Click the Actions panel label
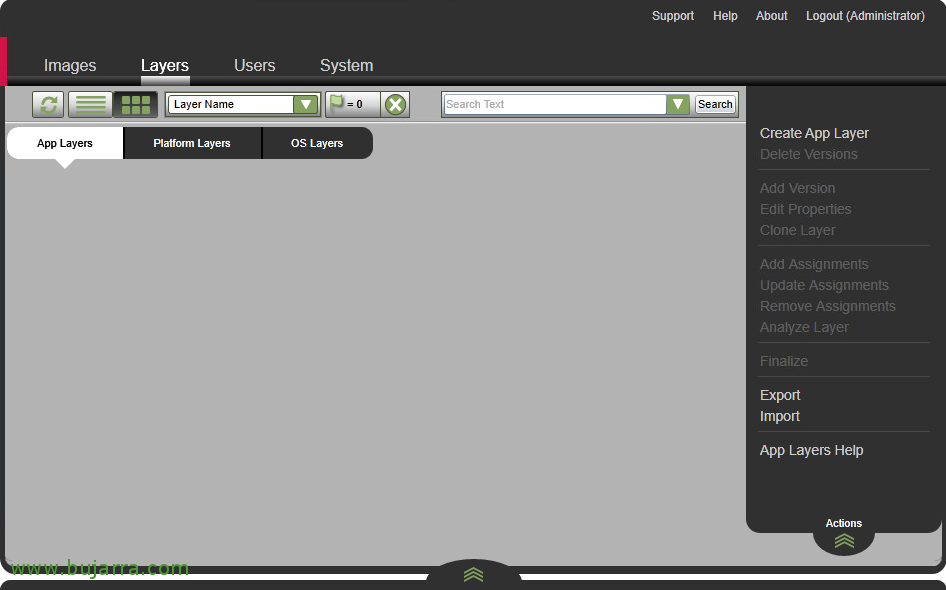Screen dimensions: 946x590 pos(843,523)
